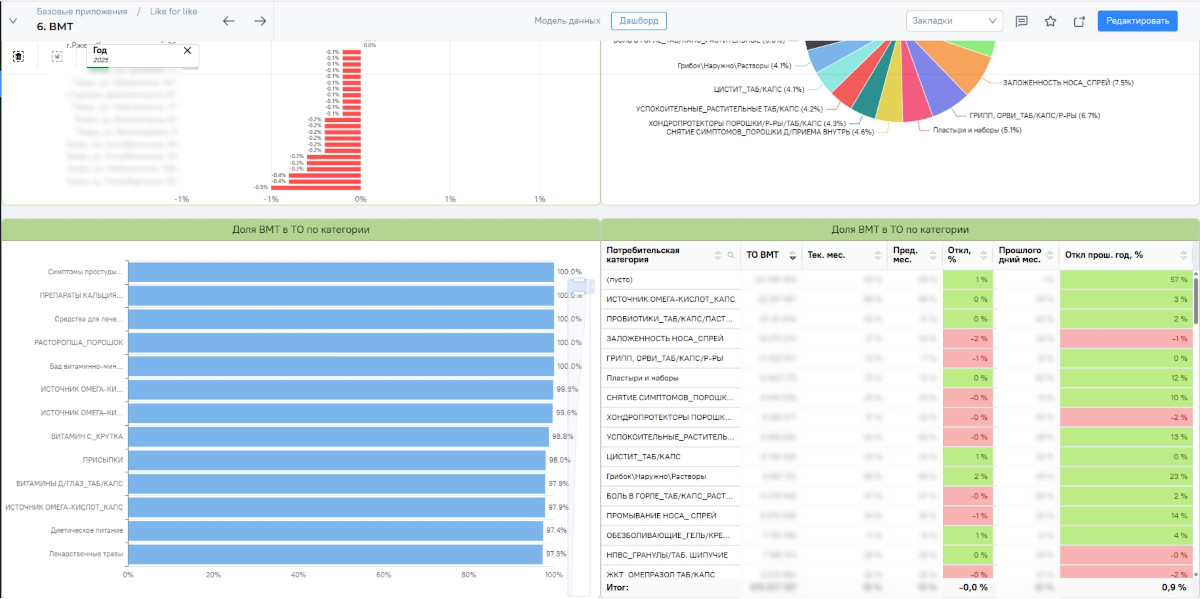The image size is (1200, 599).
Task: Click the bar chart vertical scroll slider
Action: point(576,288)
